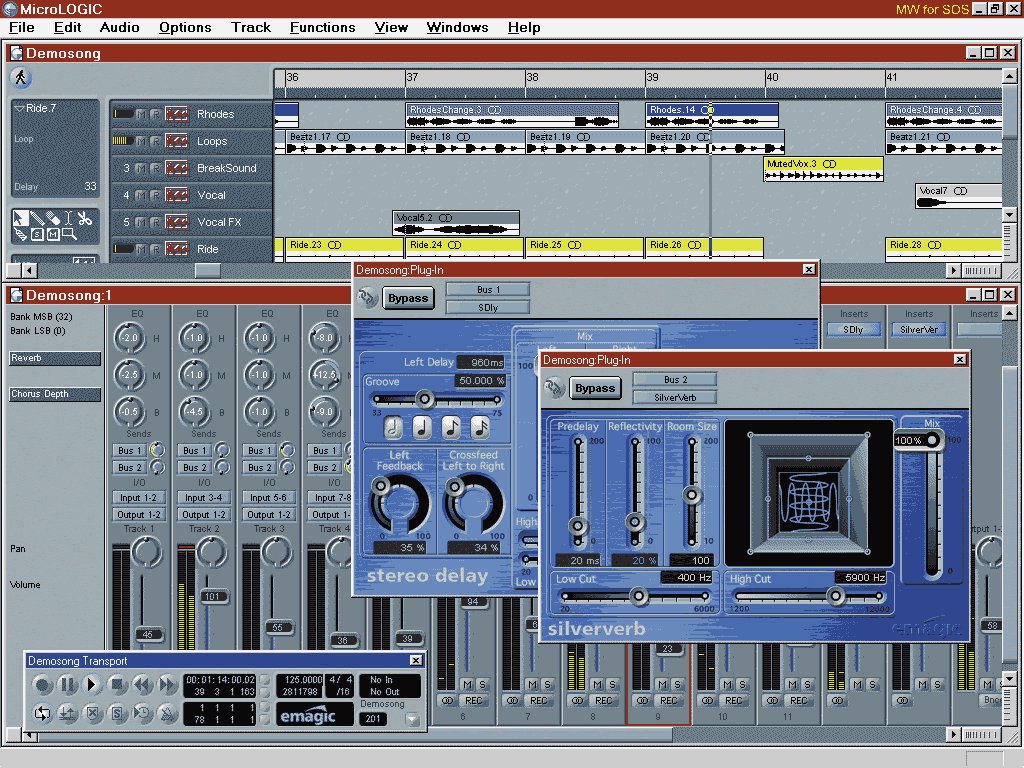Screen dimensions: 1024x768
Task: Solo mixer channel 8
Action: 612,684
